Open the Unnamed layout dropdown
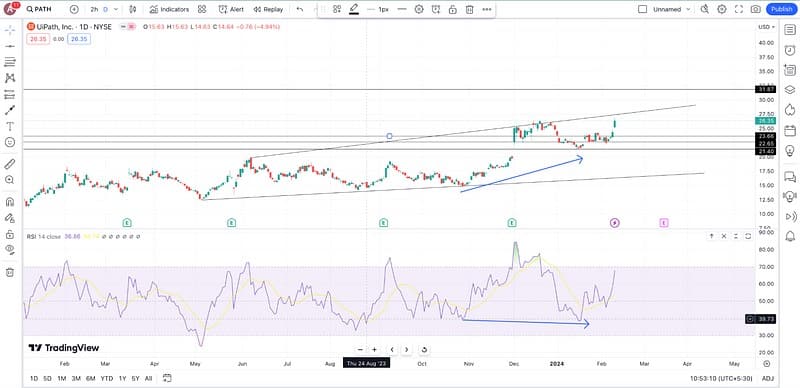Image resolution: width=800 pixels, height=388 pixels. click(671, 9)
